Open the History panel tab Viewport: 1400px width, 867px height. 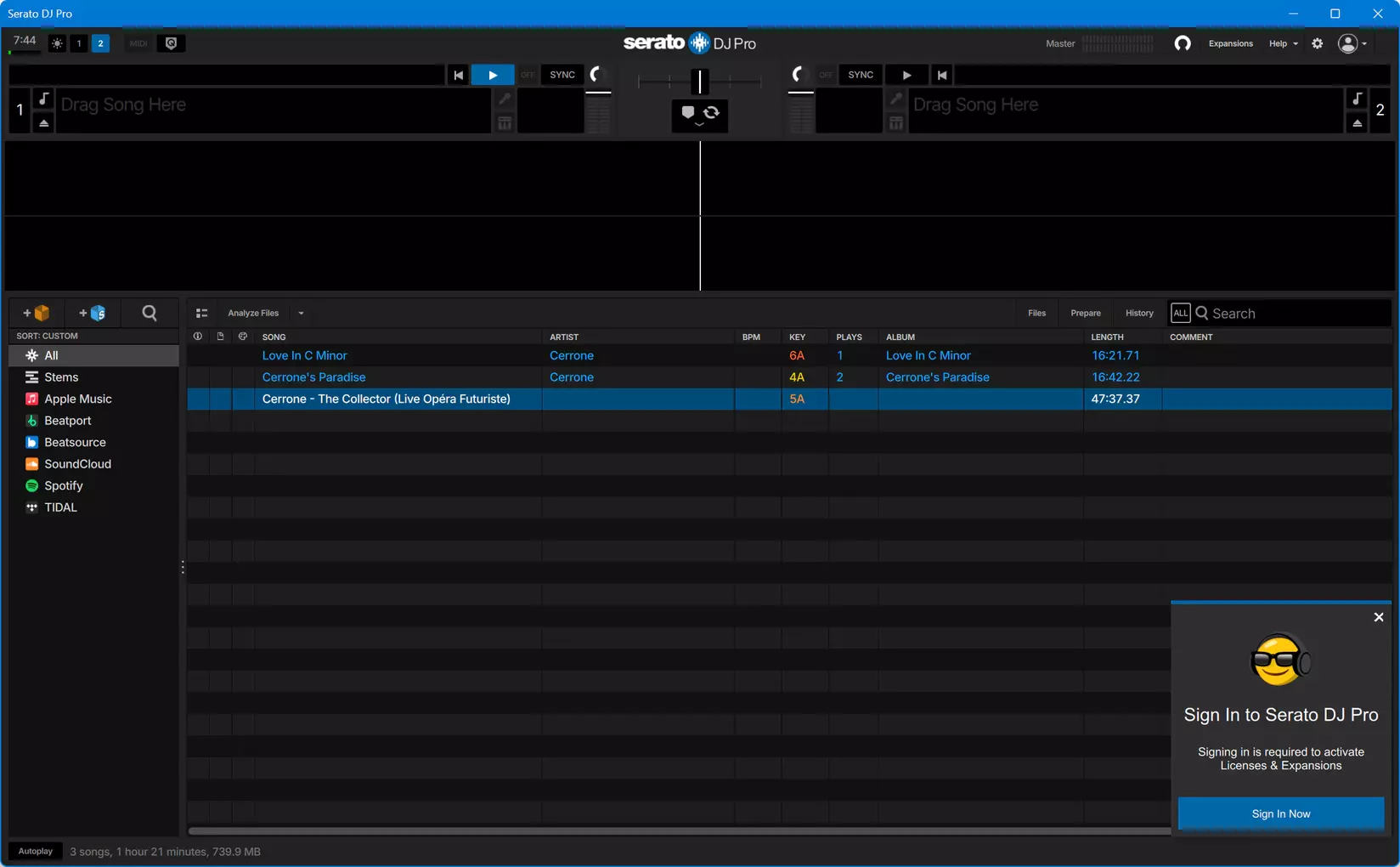1139,313
